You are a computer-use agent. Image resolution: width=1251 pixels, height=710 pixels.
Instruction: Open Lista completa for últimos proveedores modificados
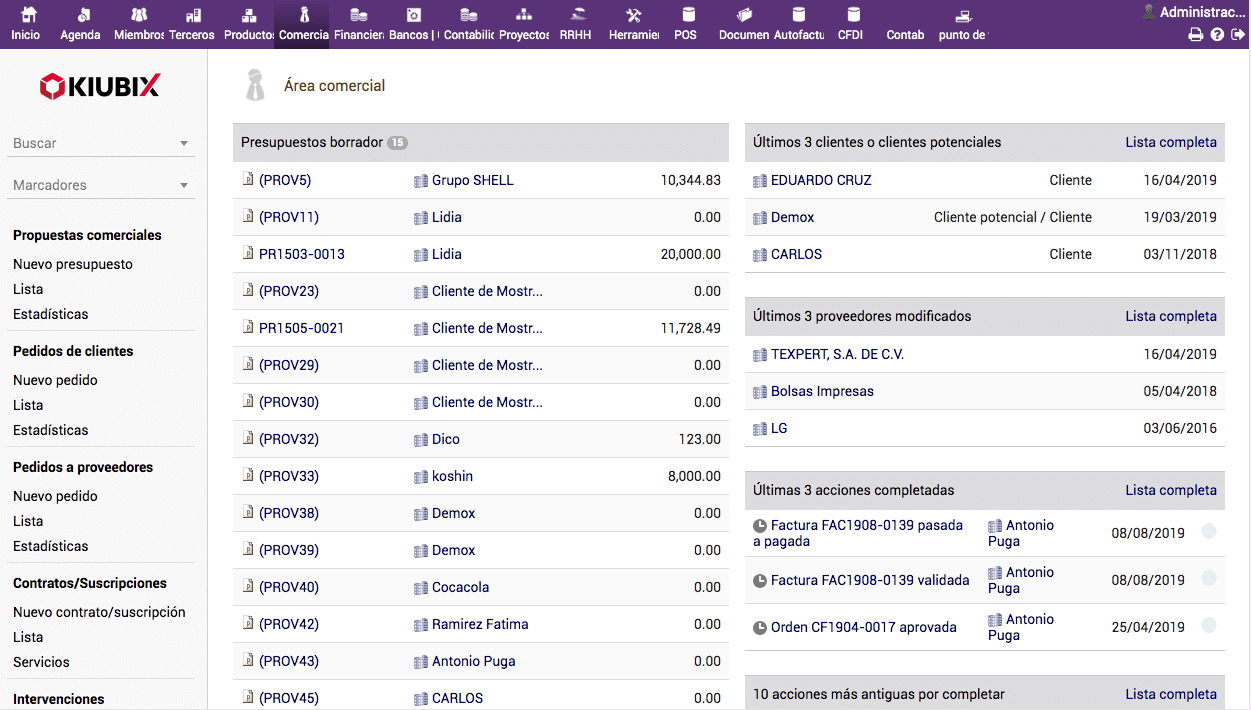1171,316
